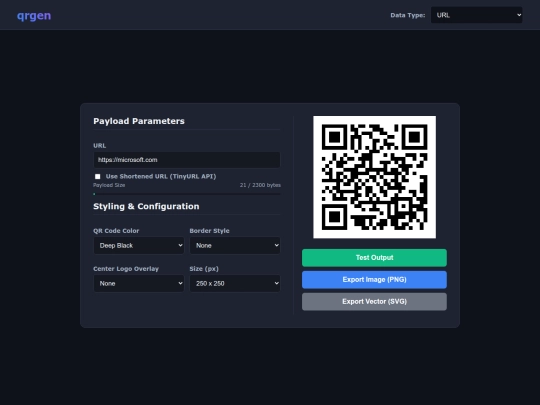Click the 'Border Style' label
This screenshot has height=405, width=540.
[x=209, y=231]
